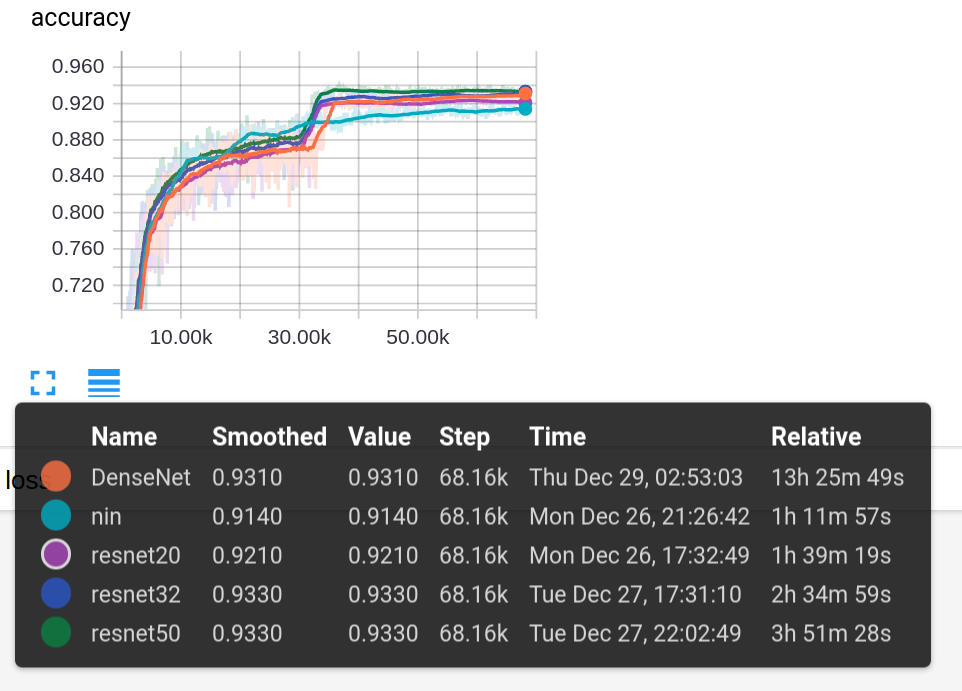Click the nin smoothed value 0.9140
The width and height of the screenshot is (962, 691).
point(247,517)
